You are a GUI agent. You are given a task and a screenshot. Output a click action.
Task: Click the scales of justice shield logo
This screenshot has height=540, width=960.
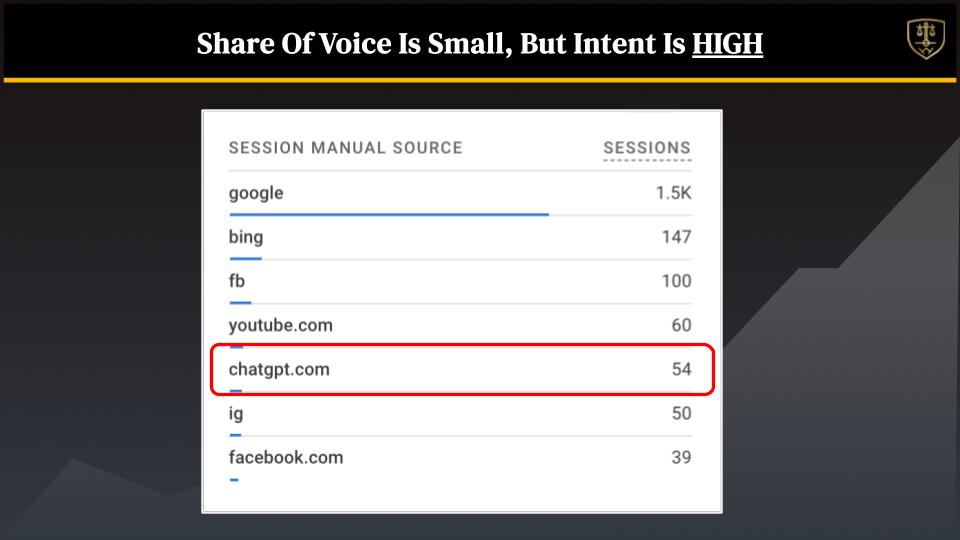coord(926,39)
